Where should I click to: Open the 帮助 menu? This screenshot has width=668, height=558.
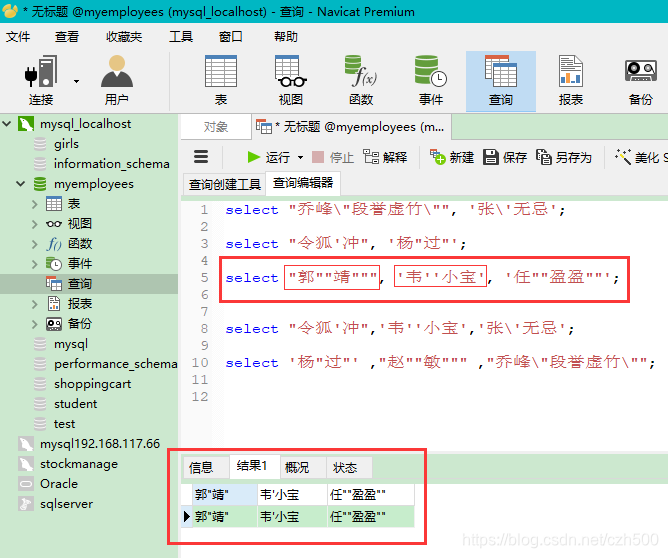[285, 37]
